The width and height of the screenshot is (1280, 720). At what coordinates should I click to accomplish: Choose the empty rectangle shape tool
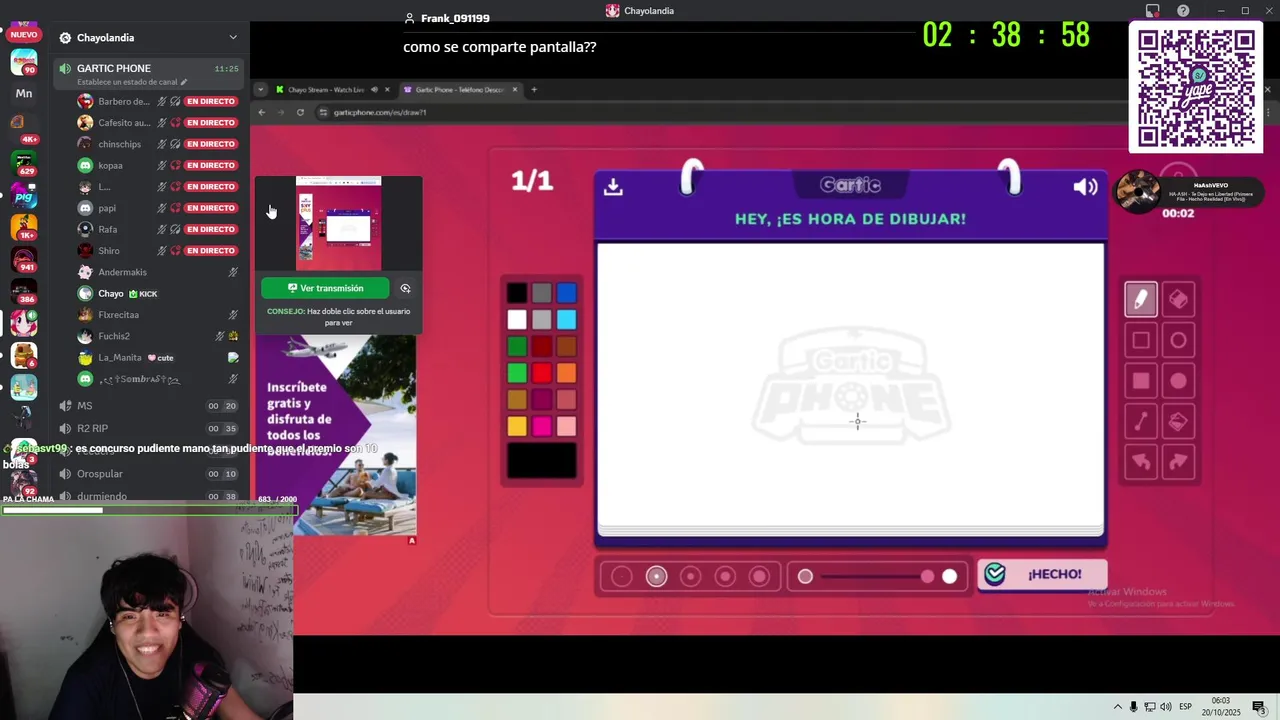[1141, 340]
